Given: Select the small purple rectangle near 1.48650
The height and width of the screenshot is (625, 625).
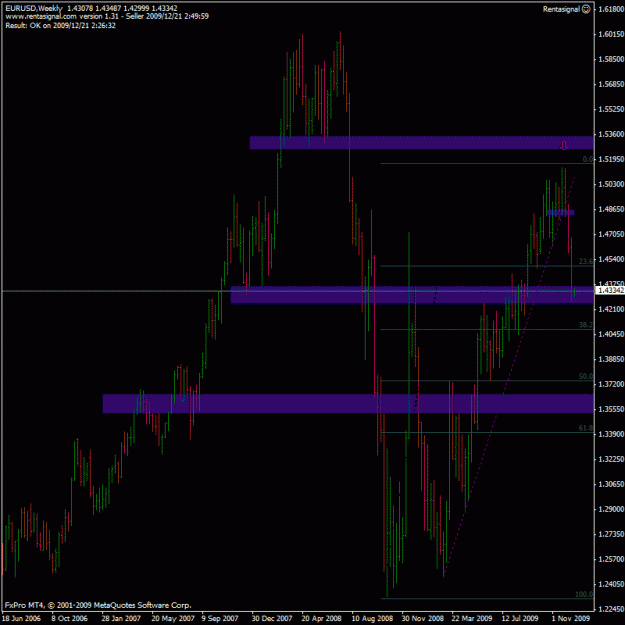Looking at the screenshot, I should point(560,213).
